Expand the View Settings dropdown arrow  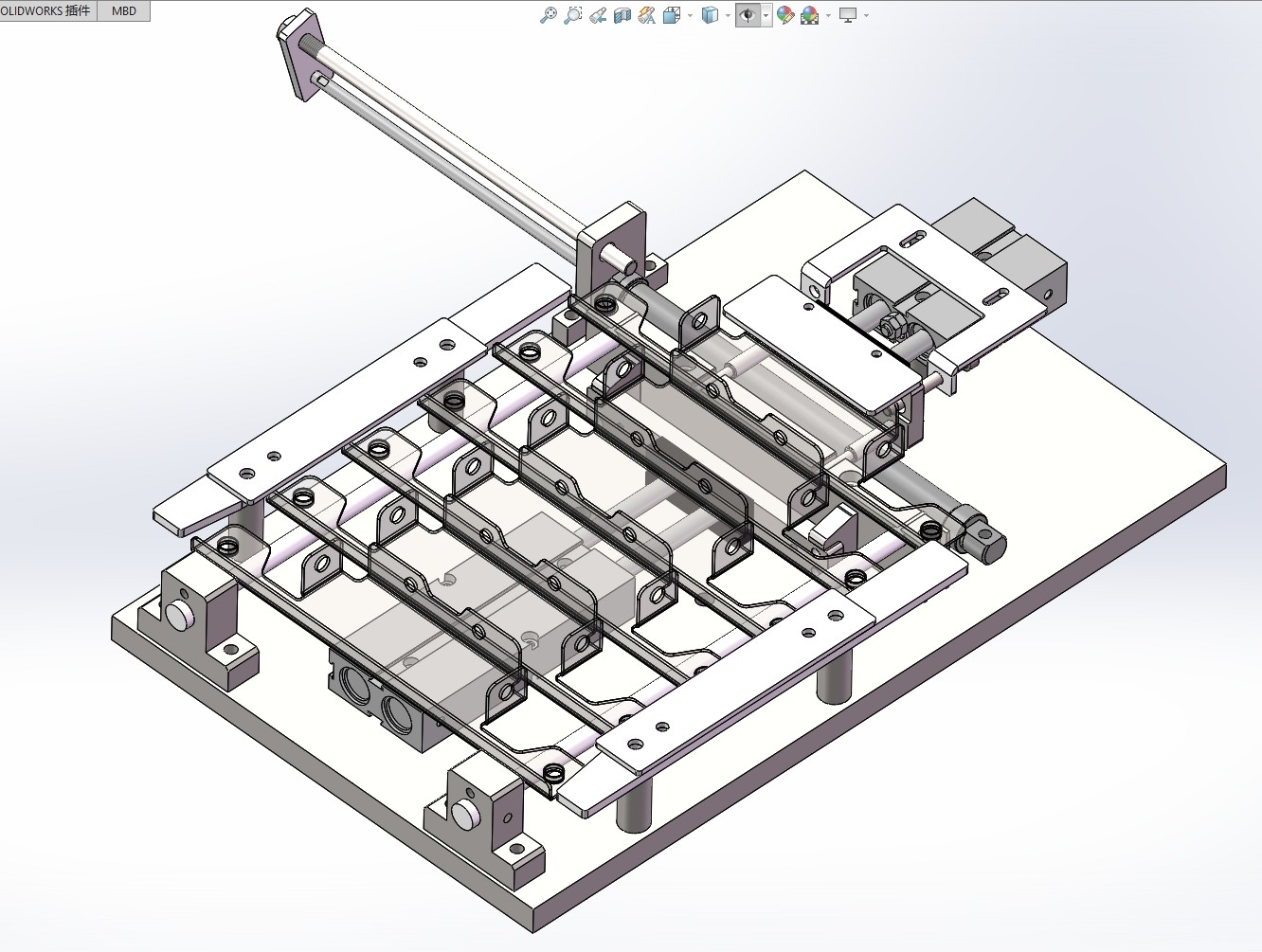[866, 15]
